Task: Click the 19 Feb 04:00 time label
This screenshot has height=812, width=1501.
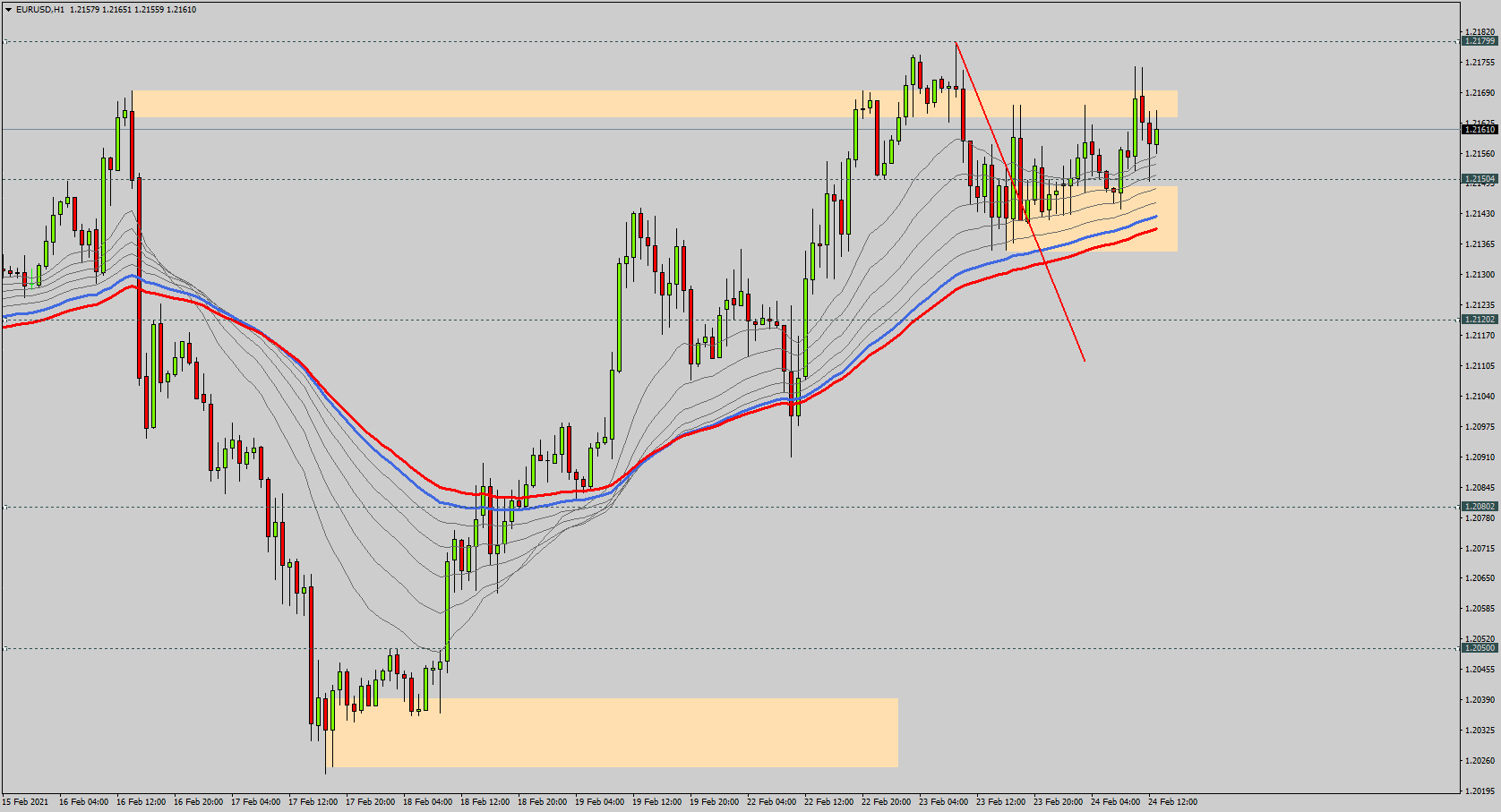Action: click(599, 802)
